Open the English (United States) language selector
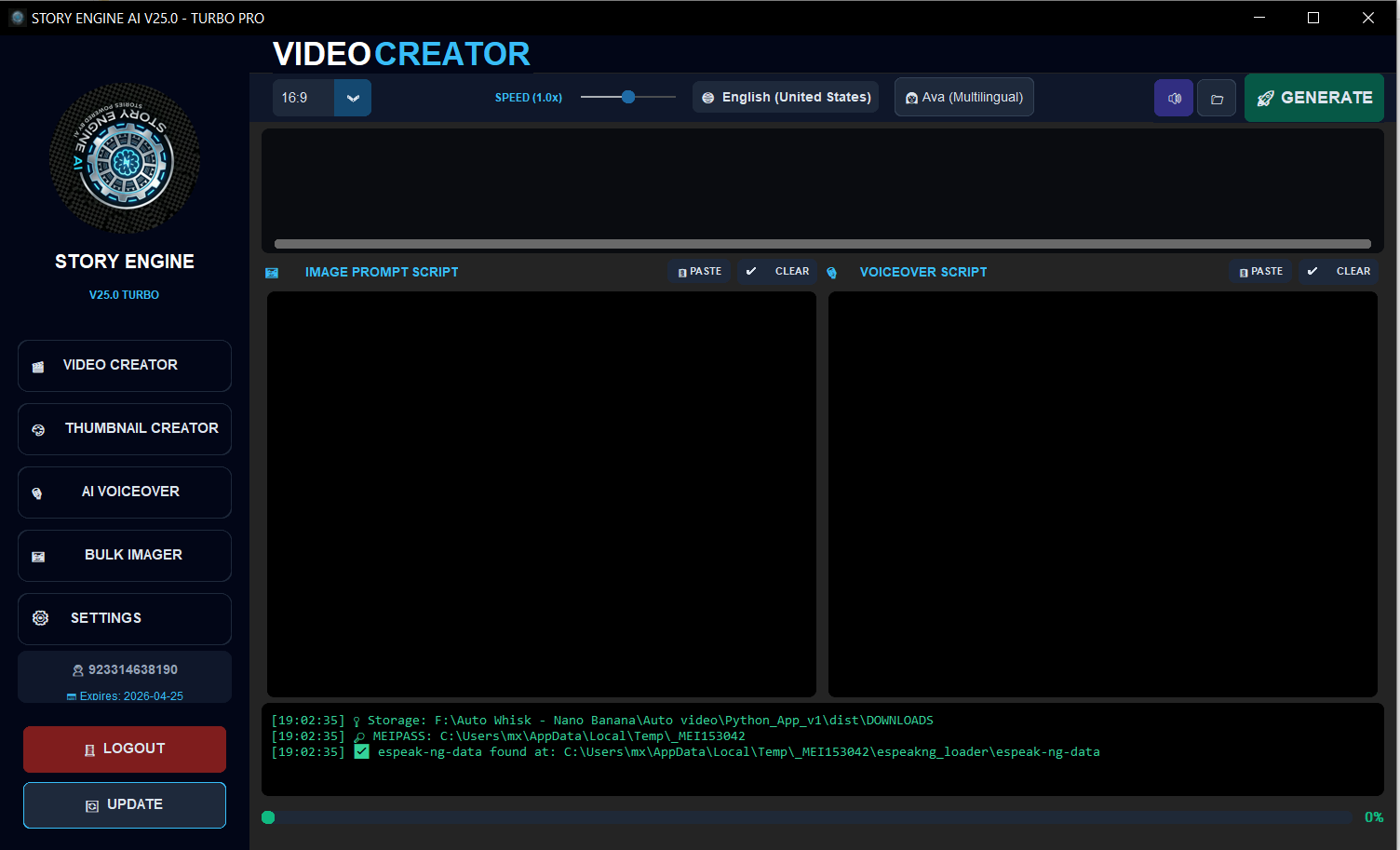1400x850 pixels. (x=785, y=97)
